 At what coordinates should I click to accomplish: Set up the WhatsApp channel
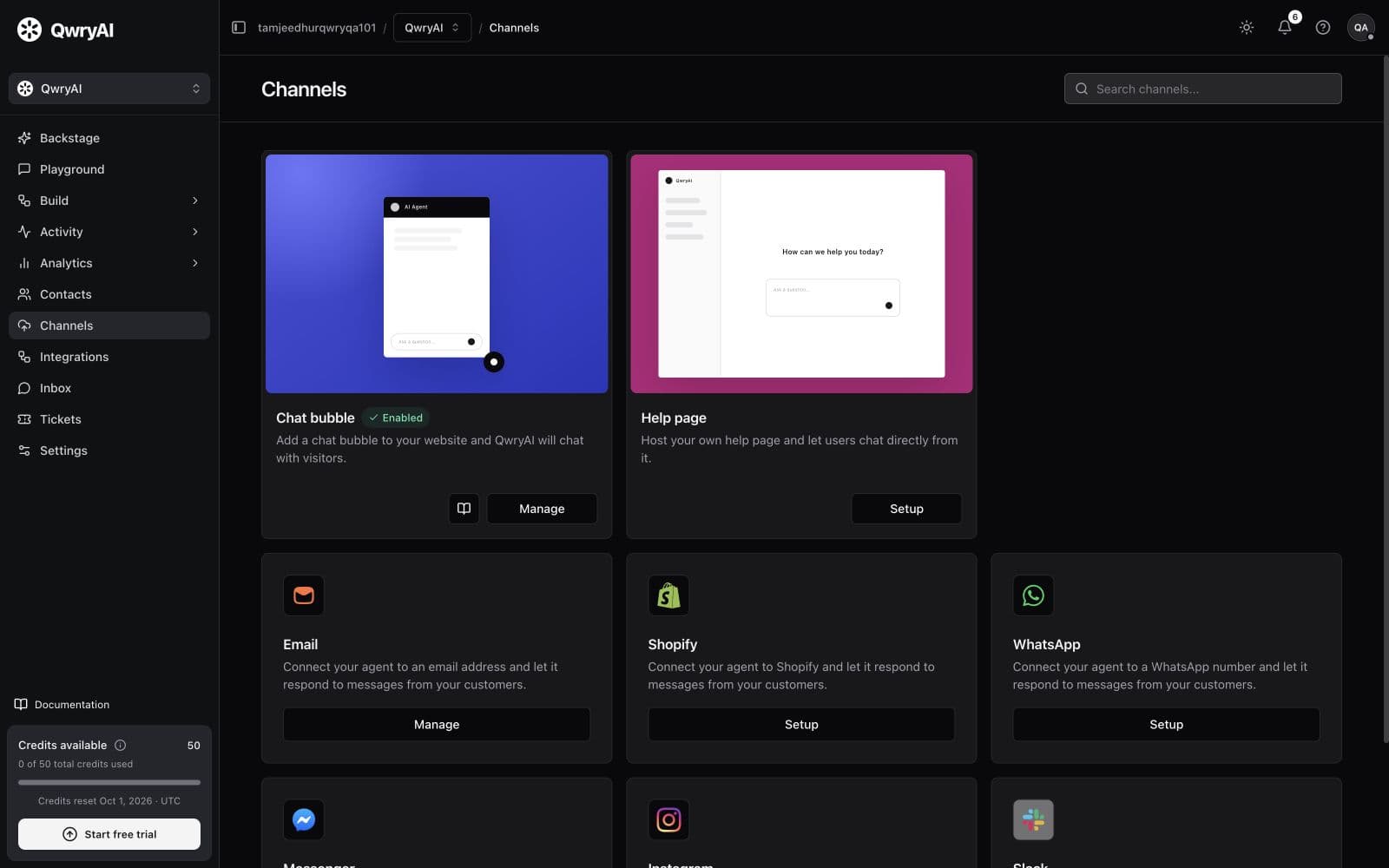(1166, 725)
